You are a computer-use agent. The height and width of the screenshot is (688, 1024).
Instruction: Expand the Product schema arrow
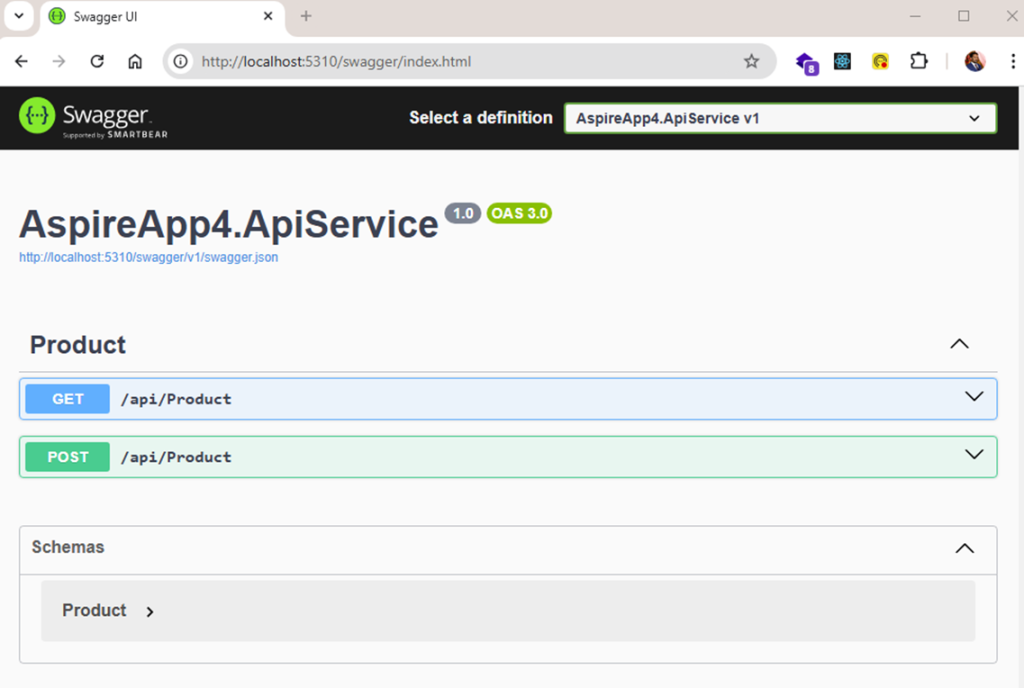tap(150, 612)
